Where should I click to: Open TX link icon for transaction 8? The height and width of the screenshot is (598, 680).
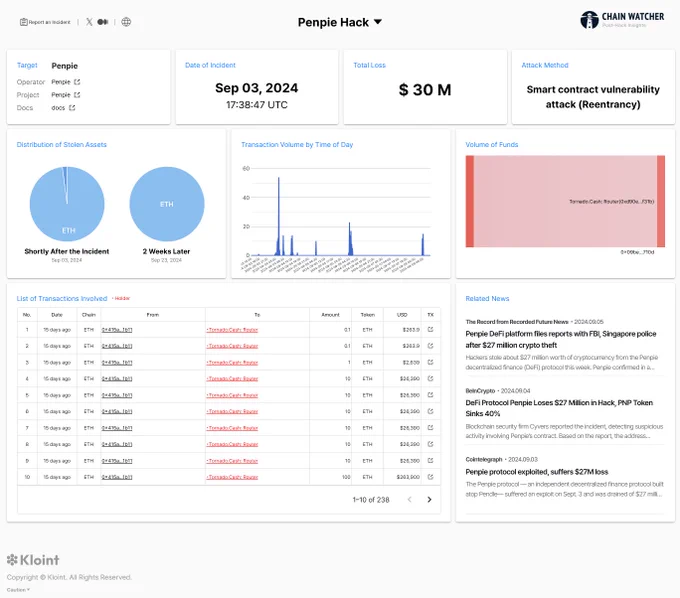pyautogui.click(x=430, y=444)
